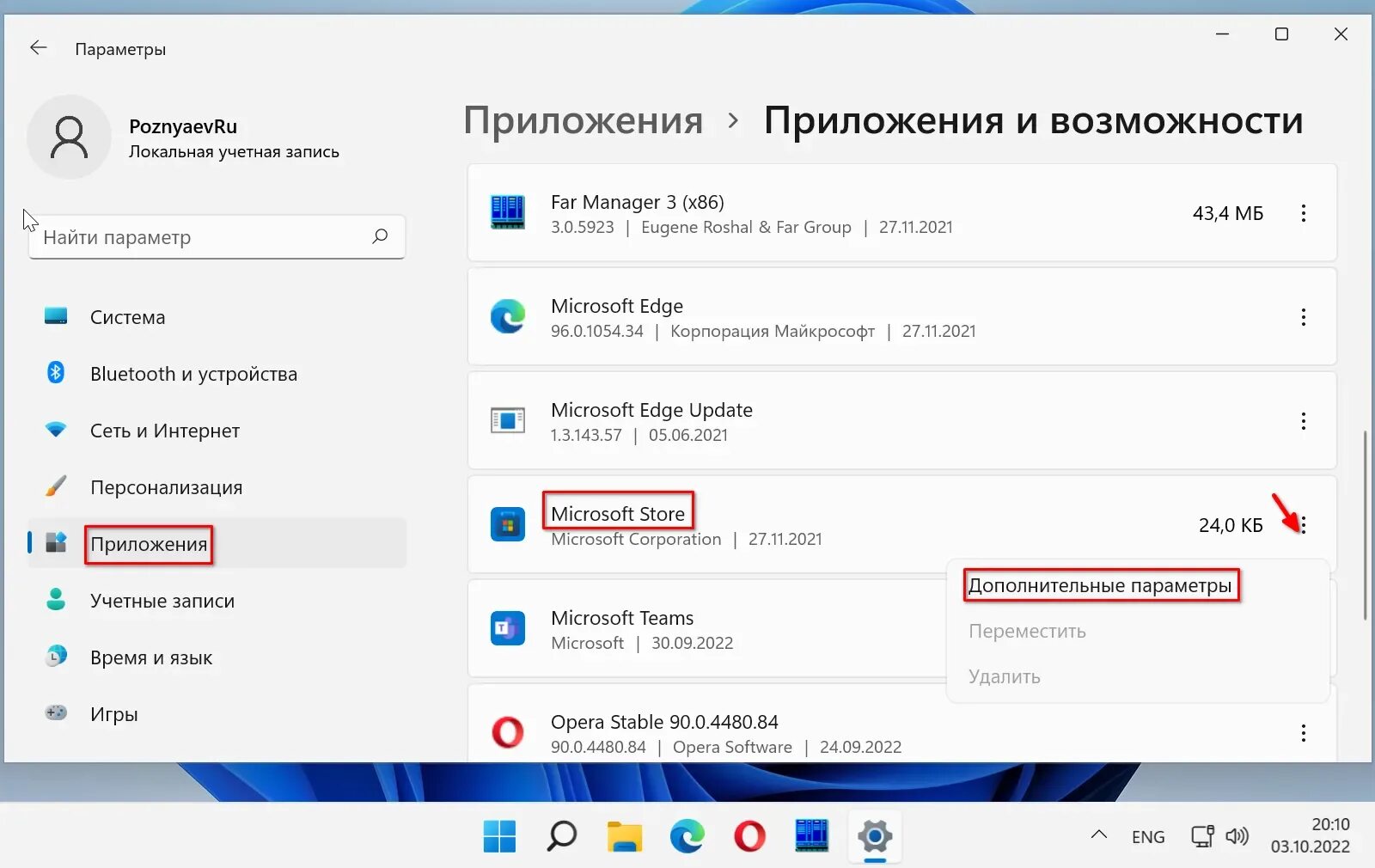Open Время и язык settings
Viewport: 1375px width, 868px height.
217,657
